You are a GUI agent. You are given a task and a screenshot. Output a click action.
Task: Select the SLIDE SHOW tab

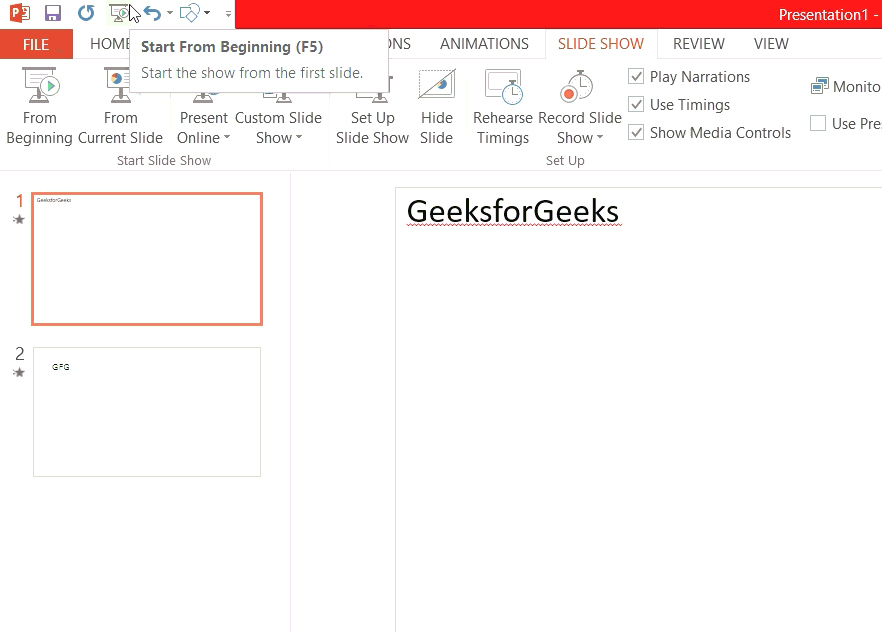point(601,44)
